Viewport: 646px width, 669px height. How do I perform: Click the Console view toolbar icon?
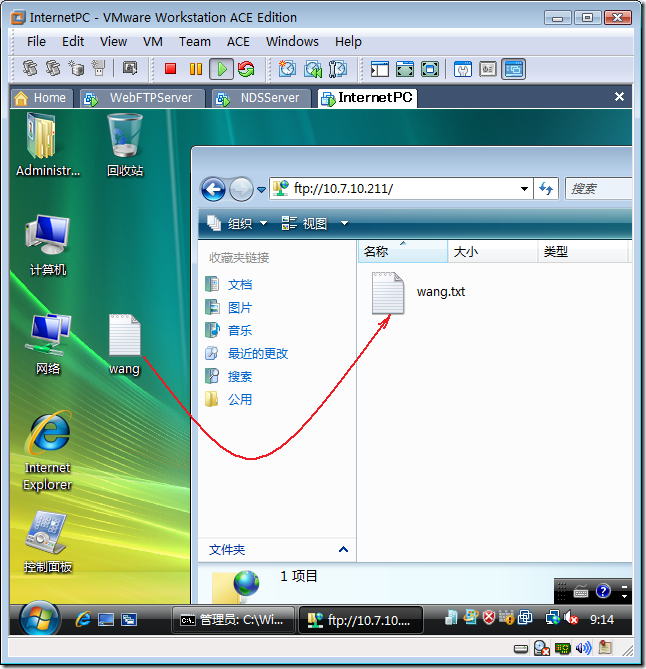pos(513,69)
